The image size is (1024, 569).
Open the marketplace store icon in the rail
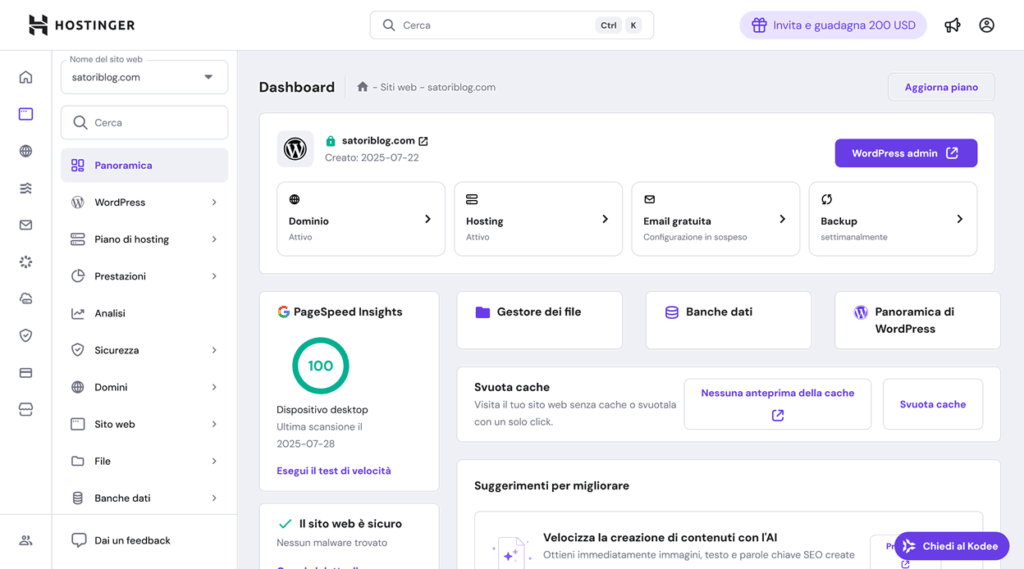25,410
